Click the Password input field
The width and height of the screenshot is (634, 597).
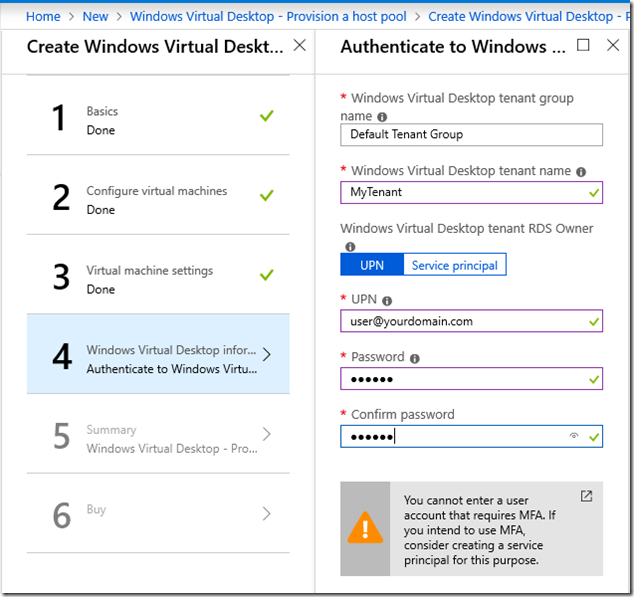pyautogui.click(x=471, y=379)
